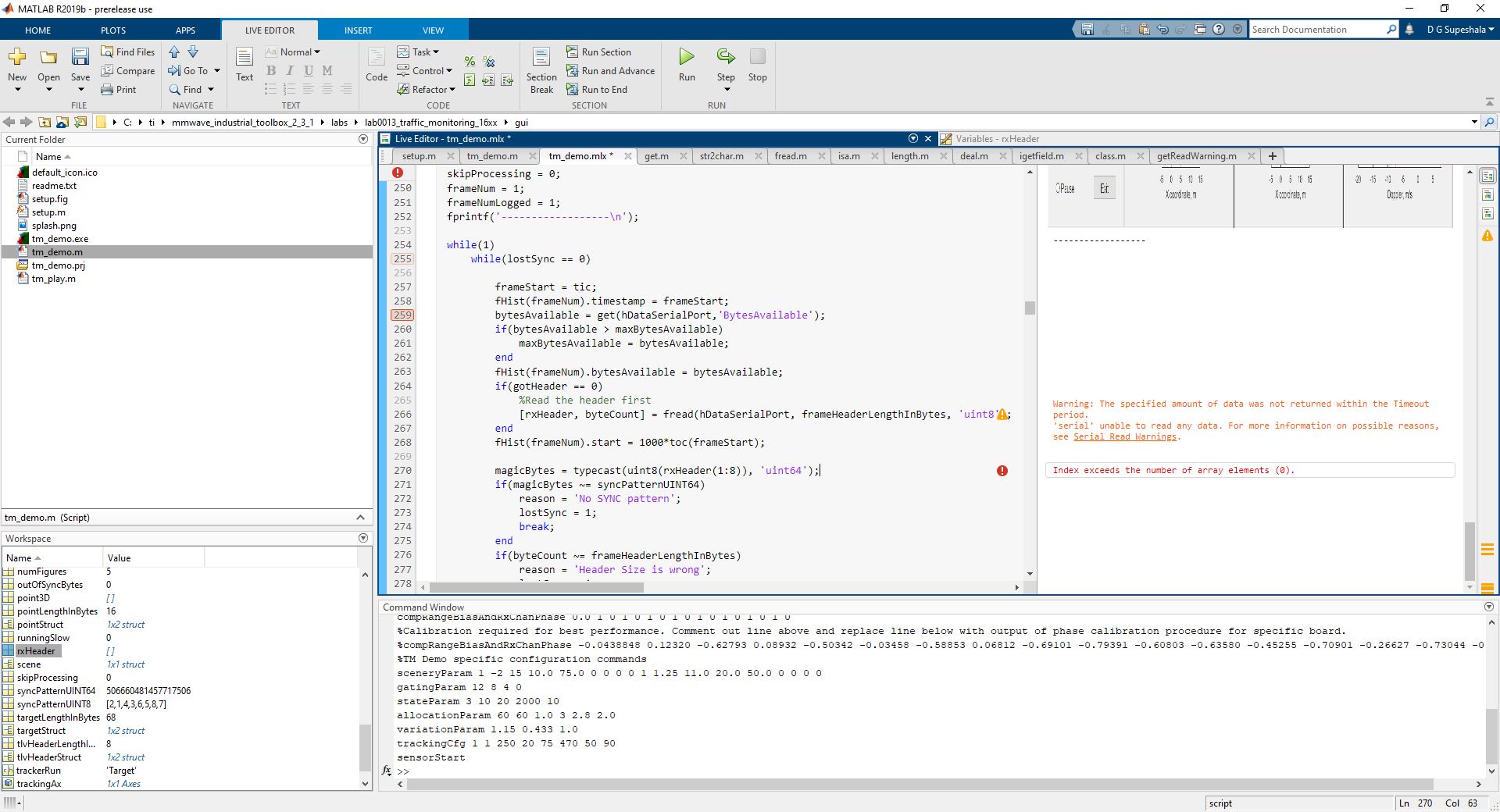
Task: Click the plus button to add a new editor tab
Action: (1272, 156)
